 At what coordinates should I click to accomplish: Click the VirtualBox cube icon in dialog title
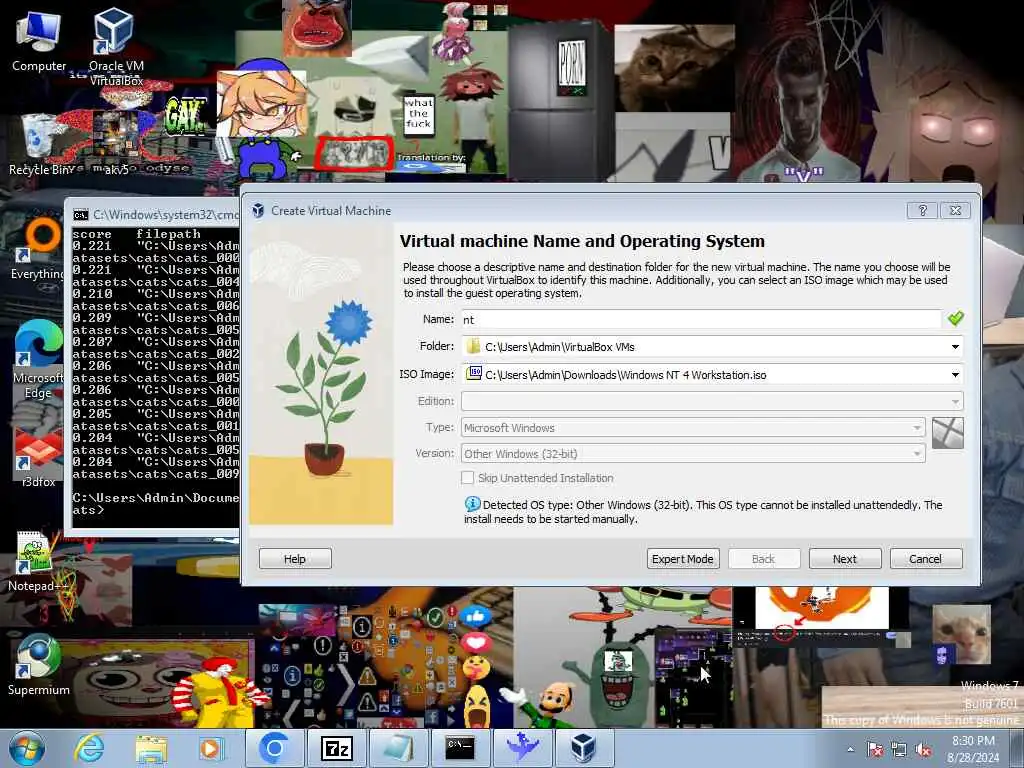click(x=258, y=210)
